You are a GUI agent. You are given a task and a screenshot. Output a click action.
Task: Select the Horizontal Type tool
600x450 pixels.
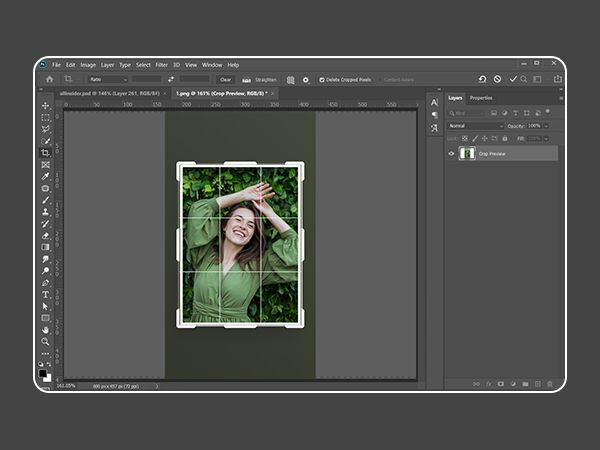(x=46, y=295)
